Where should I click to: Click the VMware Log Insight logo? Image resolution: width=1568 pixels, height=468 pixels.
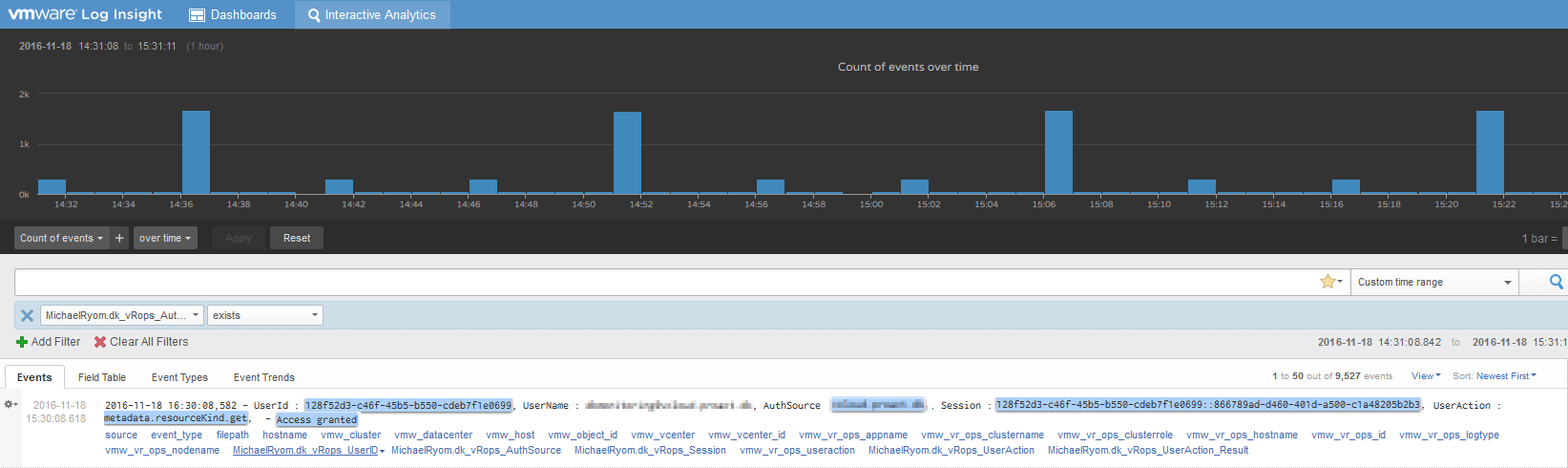85,14
